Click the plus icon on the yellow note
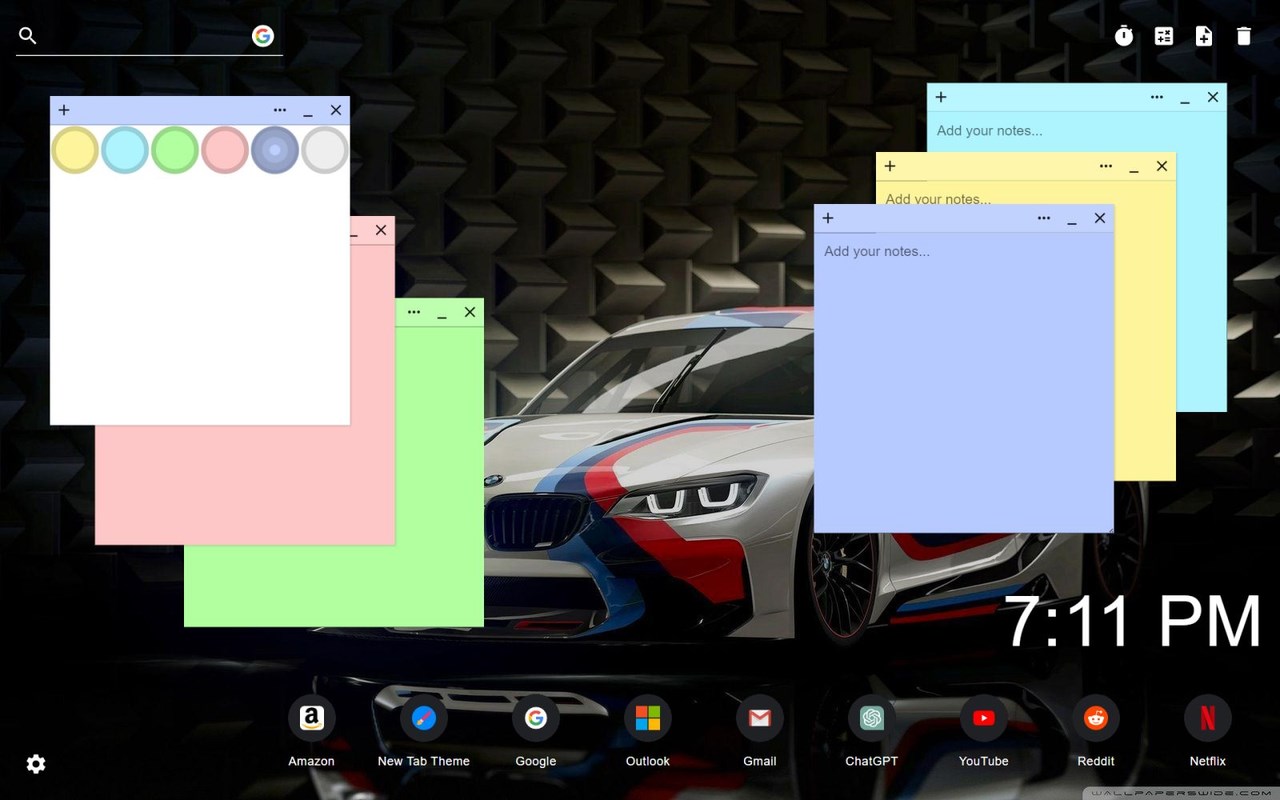The width and height of the screenshot is (1280, 800). point(890,166)
